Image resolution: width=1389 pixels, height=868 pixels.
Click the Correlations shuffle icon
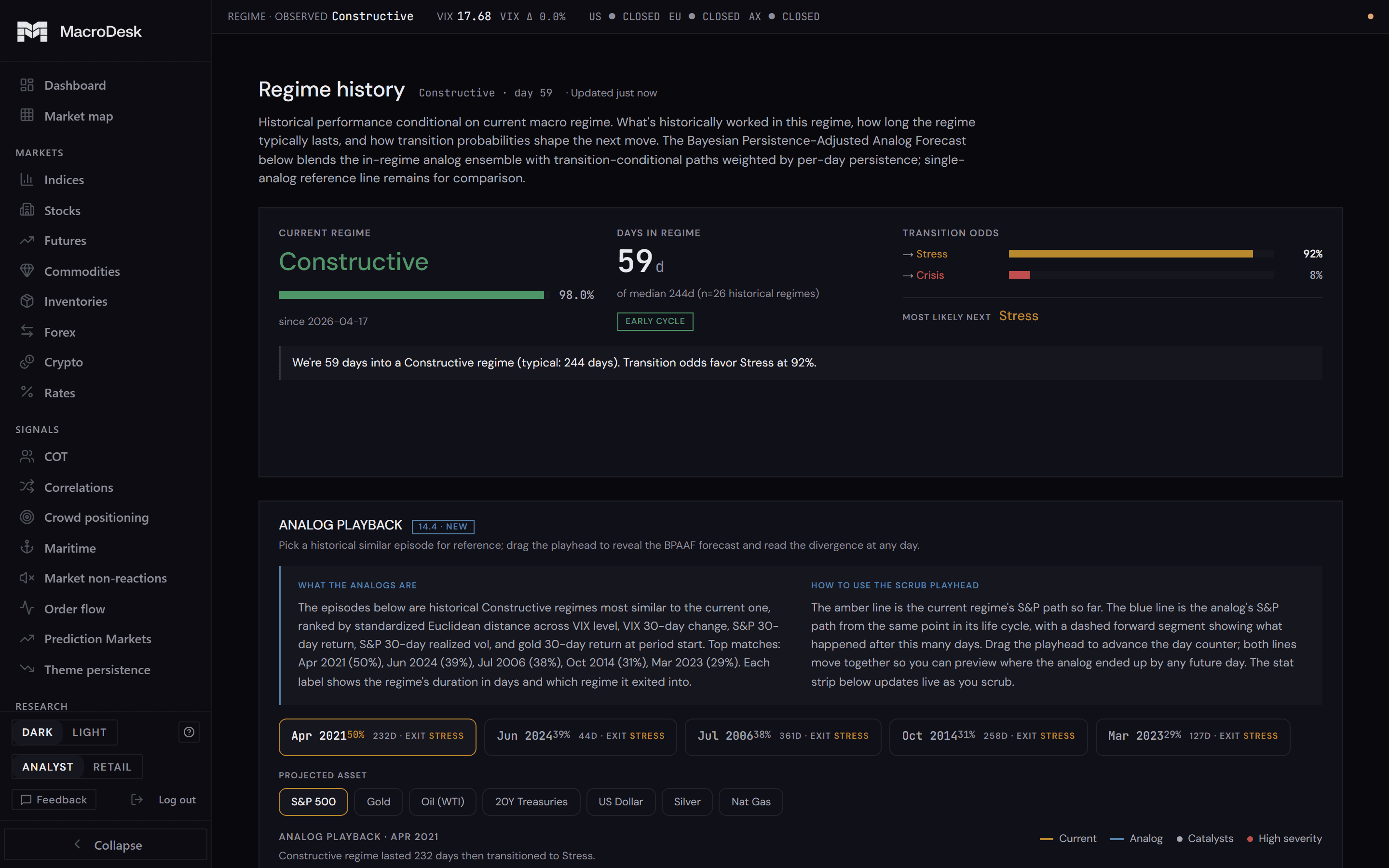27,487
